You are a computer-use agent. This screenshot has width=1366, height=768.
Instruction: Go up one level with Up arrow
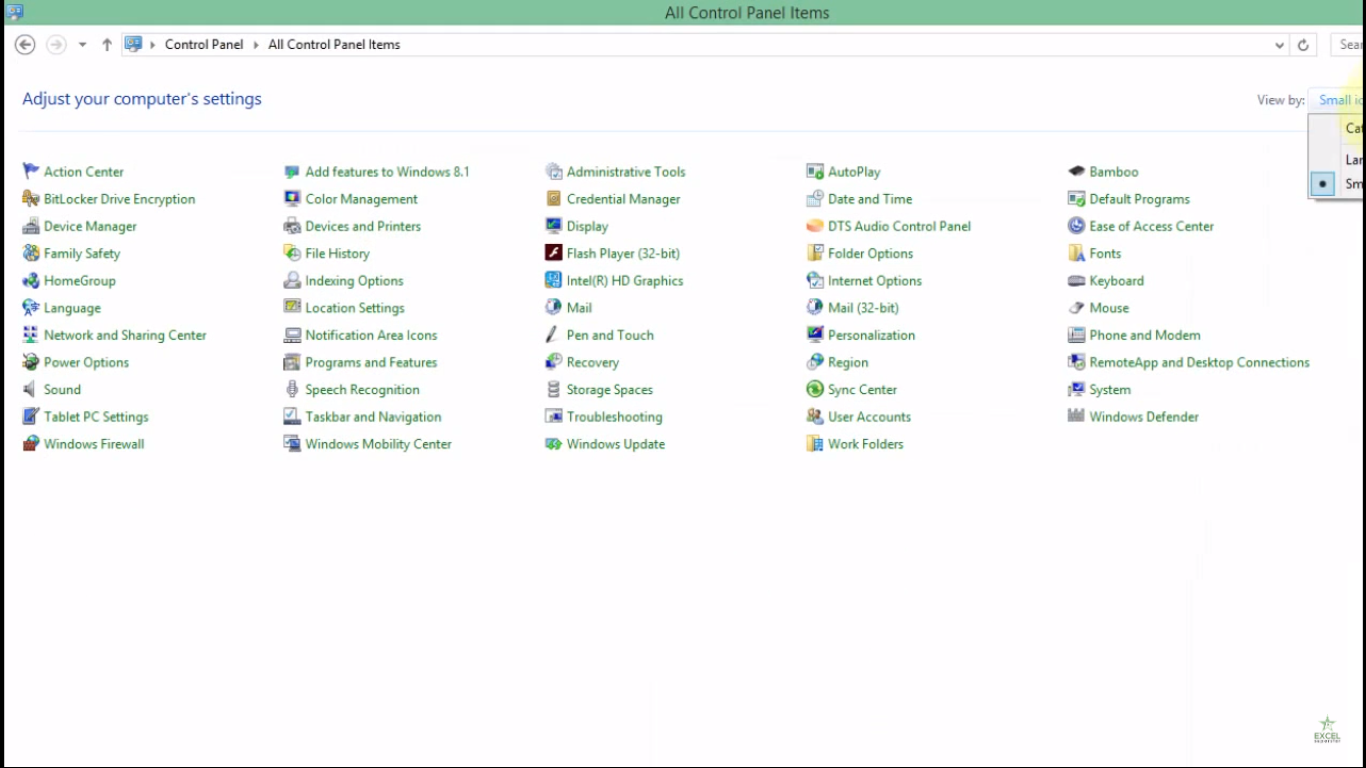click(107, 45)
